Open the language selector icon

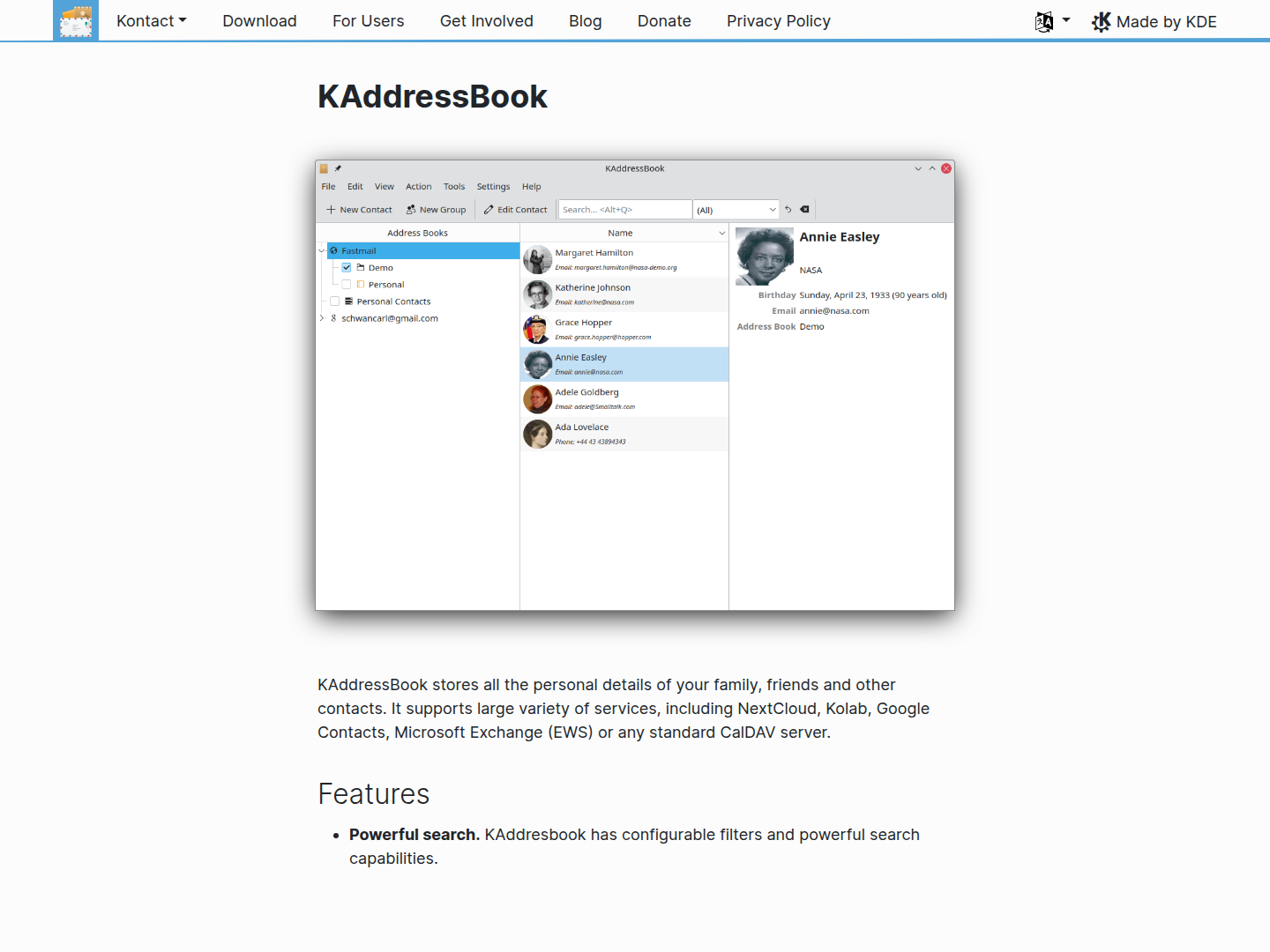(1044, 21)
